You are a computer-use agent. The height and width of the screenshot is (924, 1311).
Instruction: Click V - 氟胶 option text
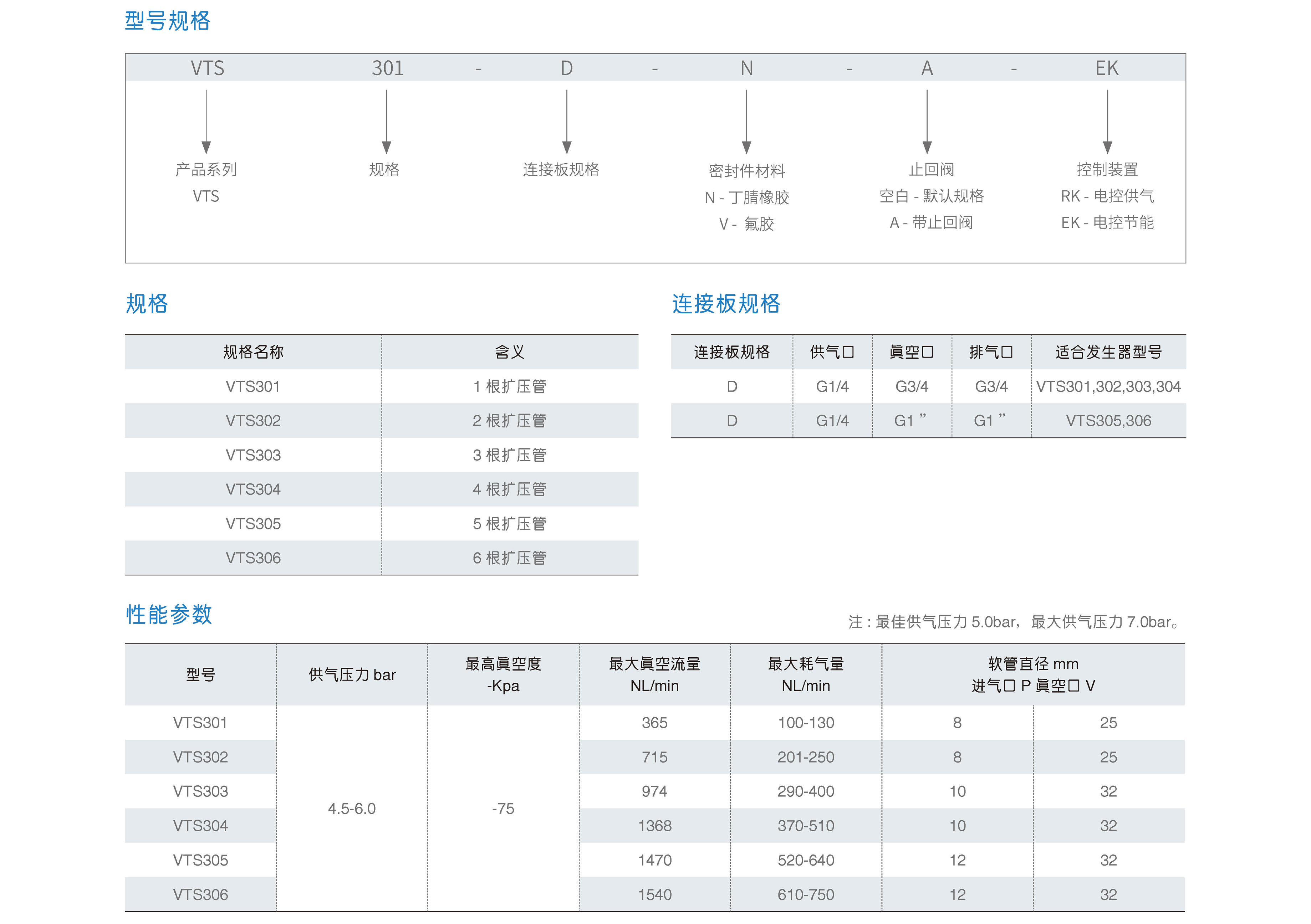[746, 224]
